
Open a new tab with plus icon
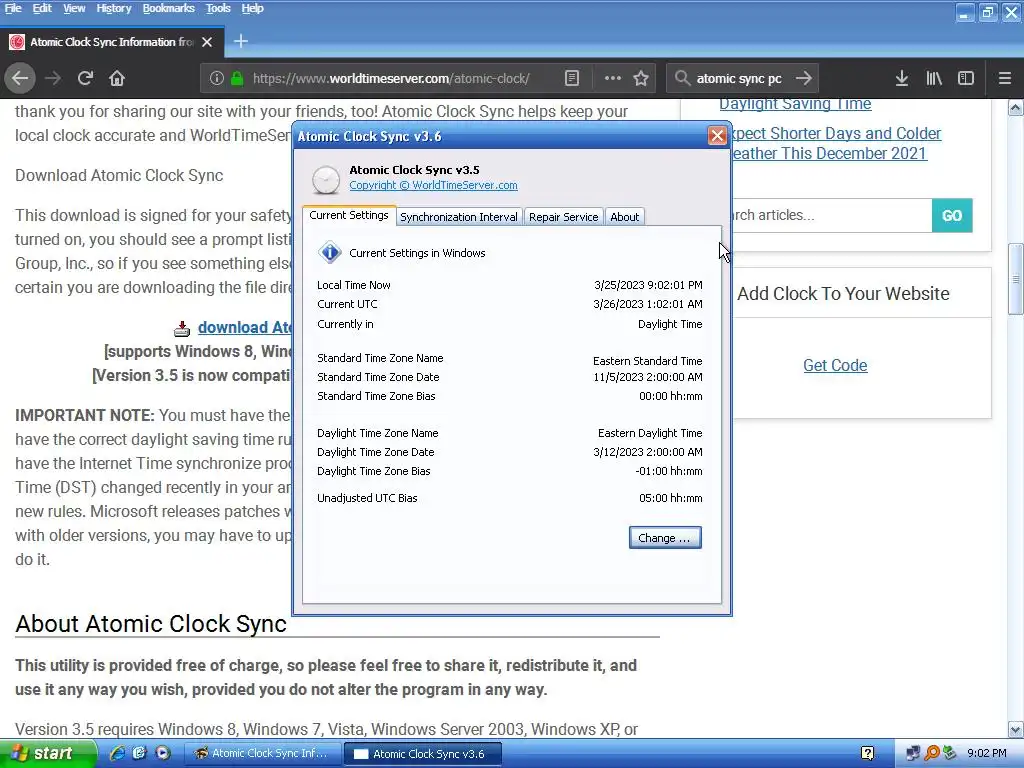[x=241, y=41]
